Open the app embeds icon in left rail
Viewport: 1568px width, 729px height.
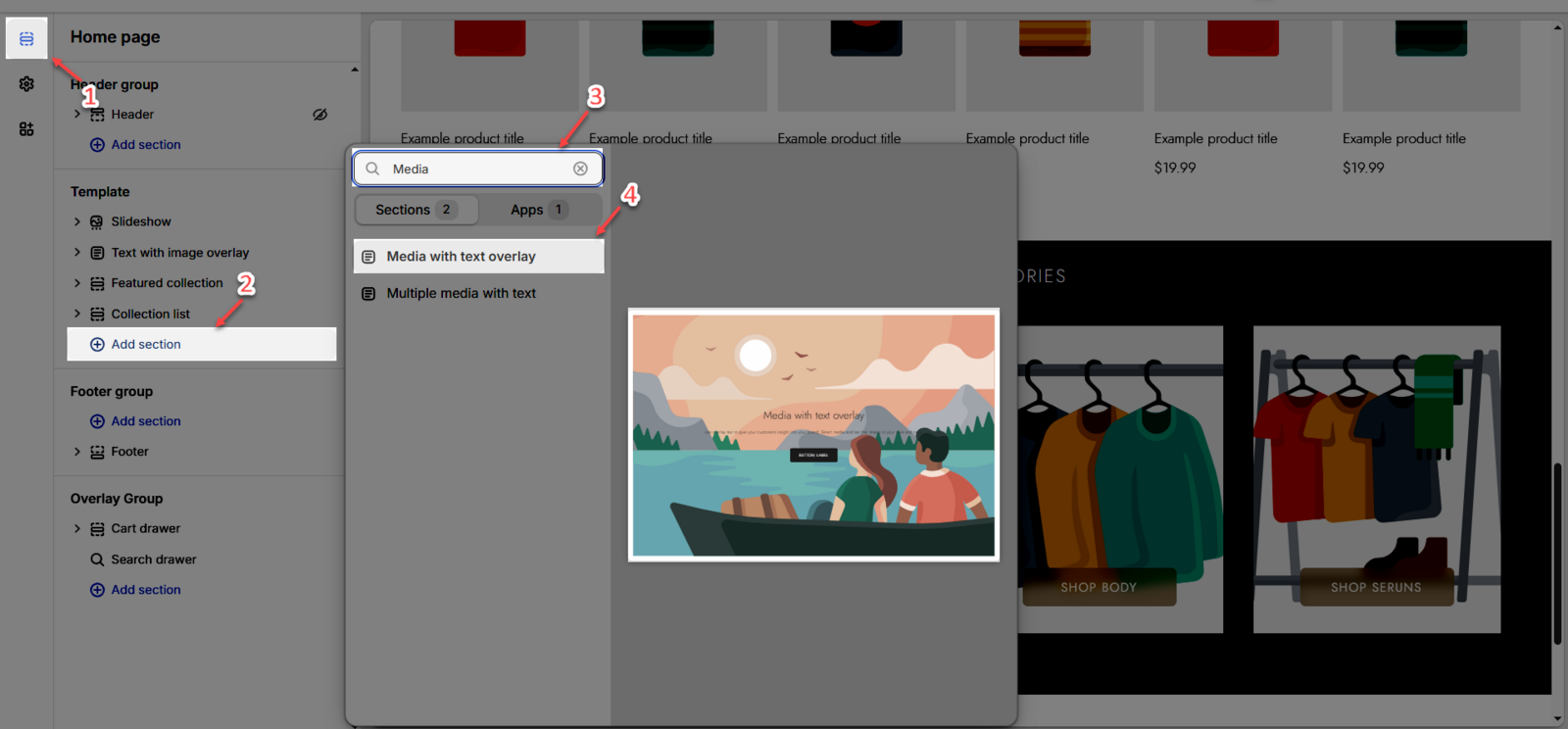[26, 129]
